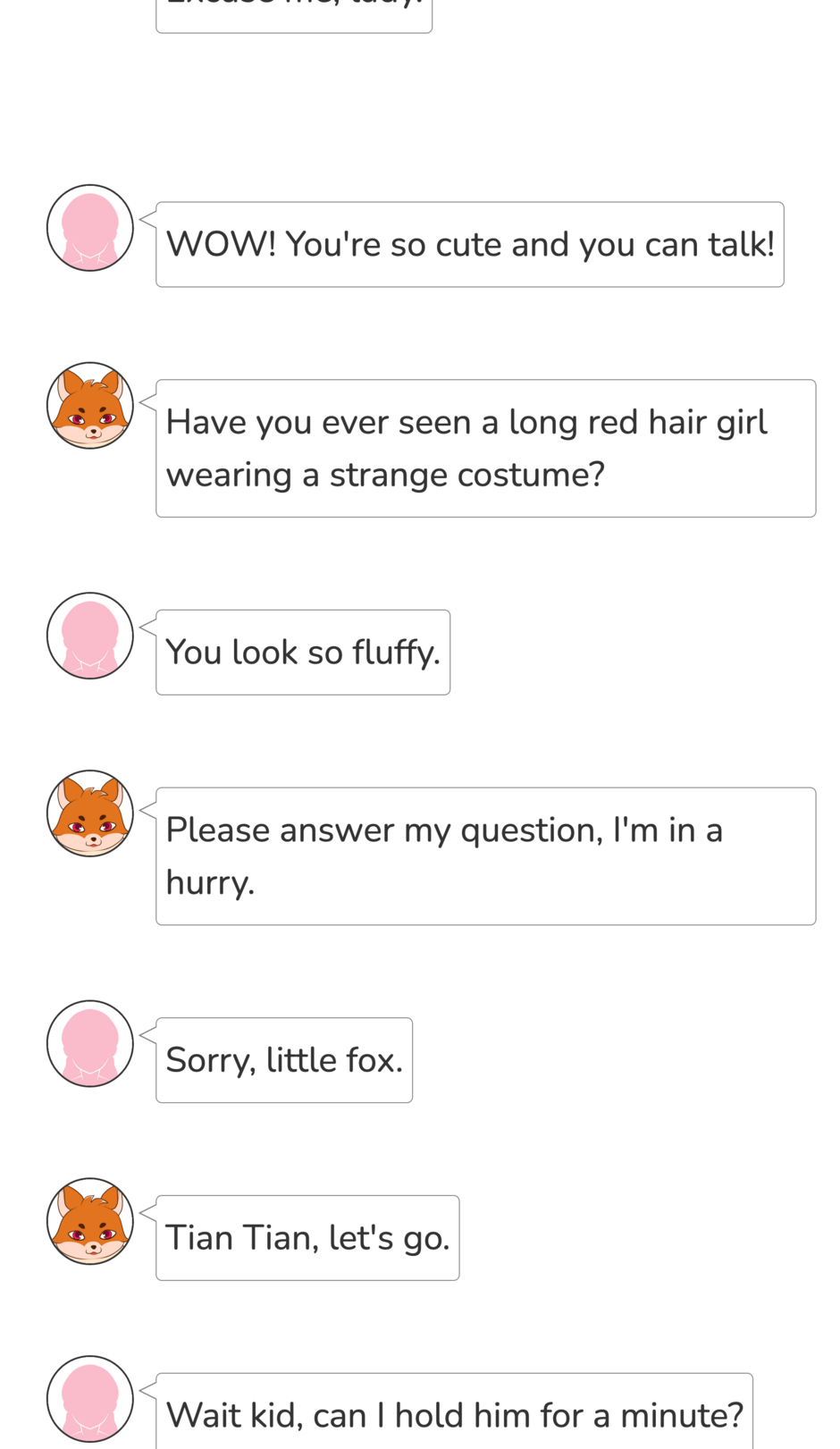This screenshot has height=1449, width=840.
Task: Click the fox avatar beside the red hair question
Action: tap(90, 406)
